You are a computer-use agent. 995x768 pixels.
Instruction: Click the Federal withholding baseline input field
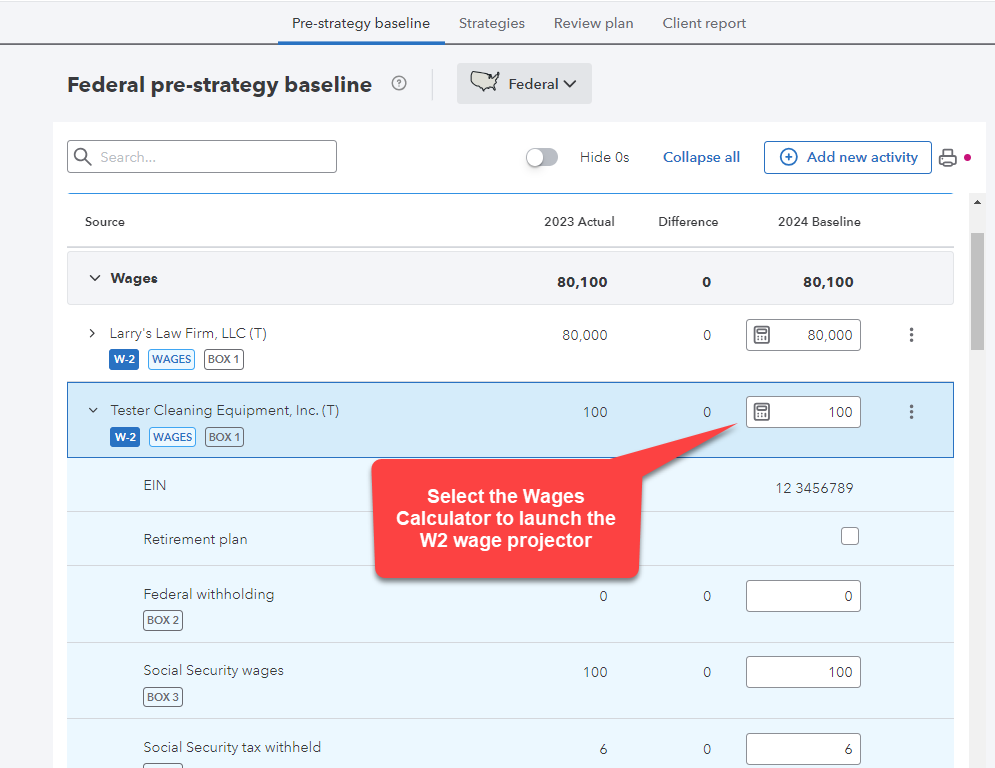803,596
